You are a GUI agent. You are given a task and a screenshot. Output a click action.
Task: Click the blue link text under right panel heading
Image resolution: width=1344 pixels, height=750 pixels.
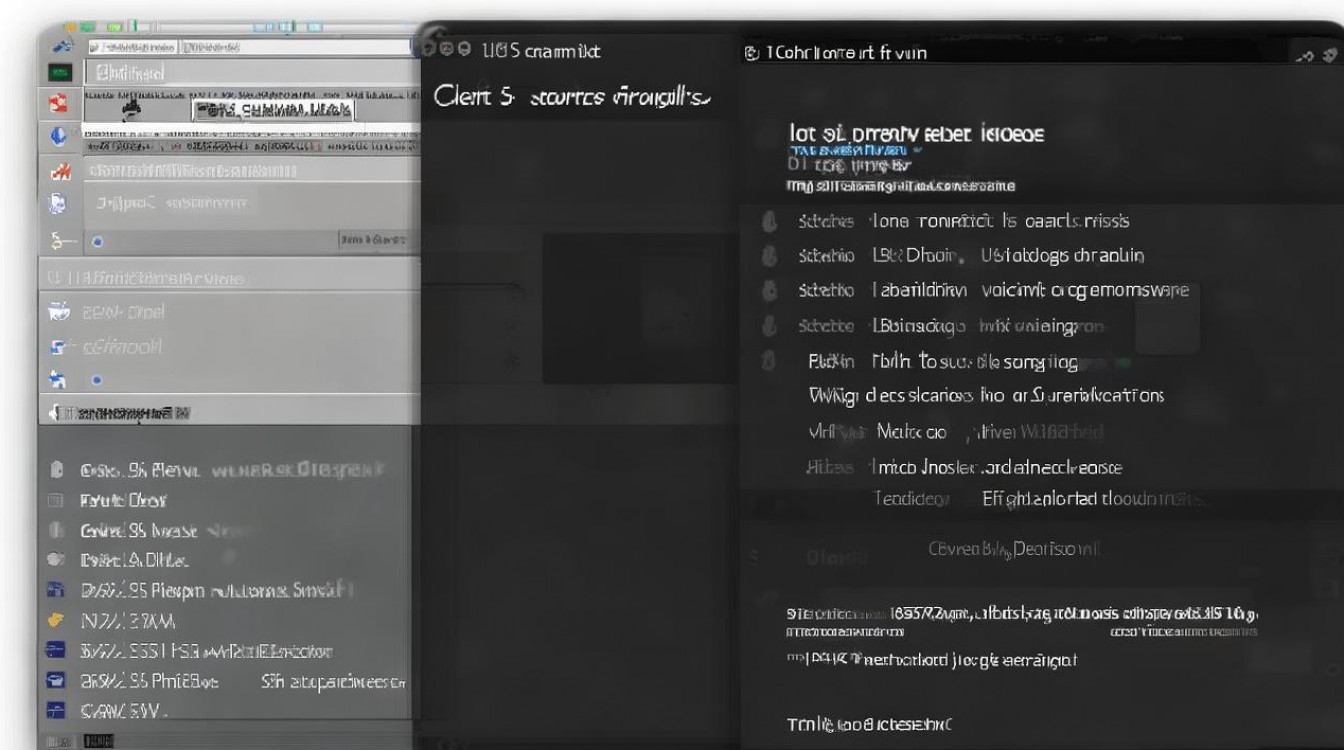850,150
